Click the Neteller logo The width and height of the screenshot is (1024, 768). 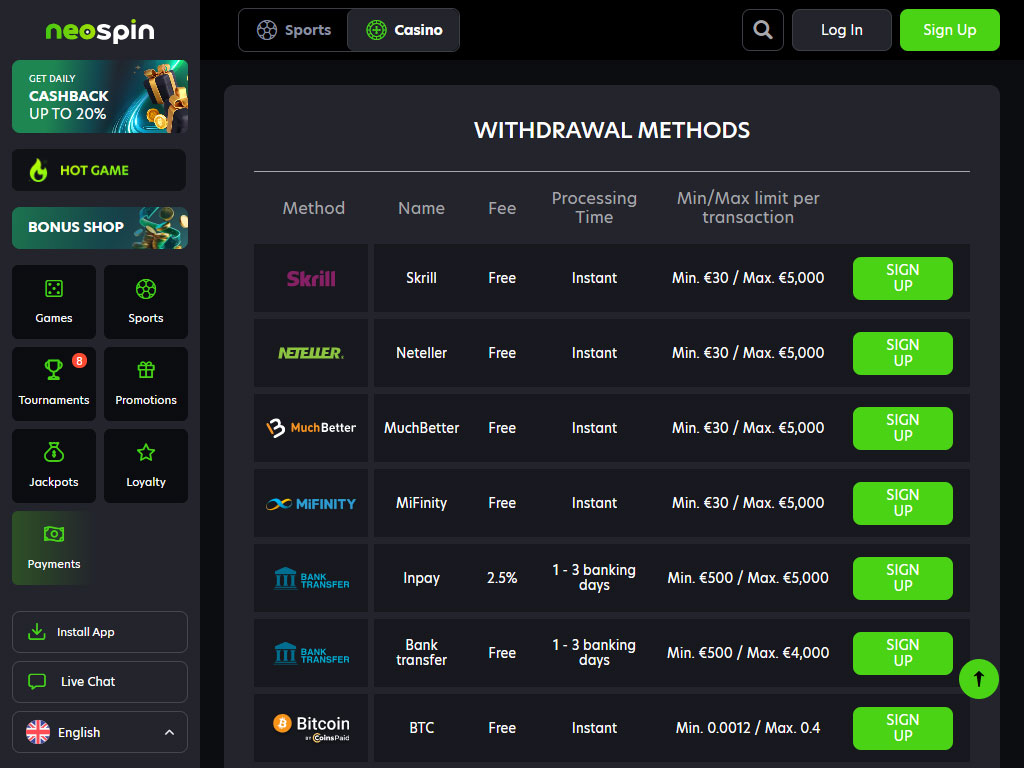[311, 353]
